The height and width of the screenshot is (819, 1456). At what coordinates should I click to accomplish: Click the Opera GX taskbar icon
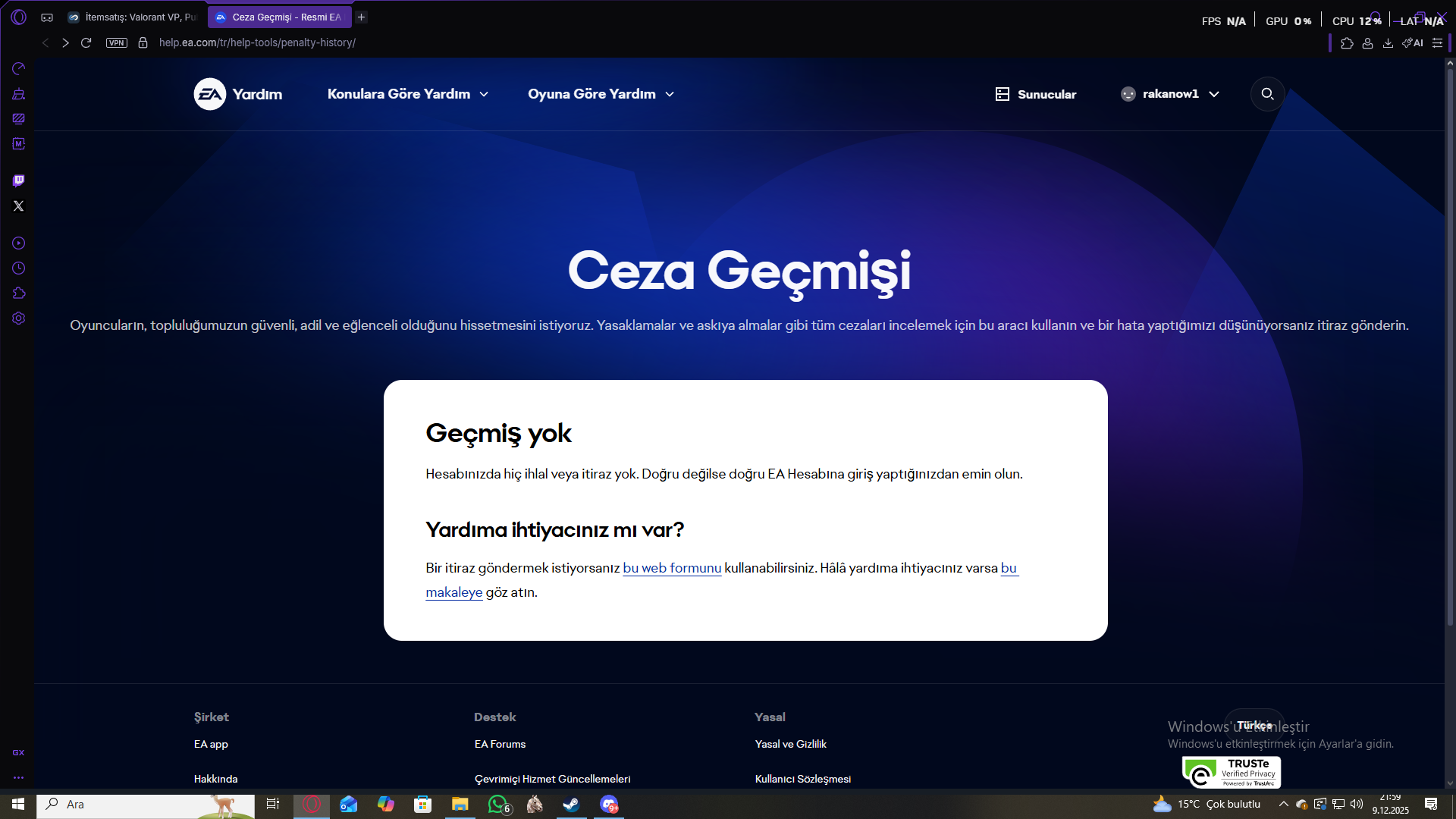(x=312, y=804)
